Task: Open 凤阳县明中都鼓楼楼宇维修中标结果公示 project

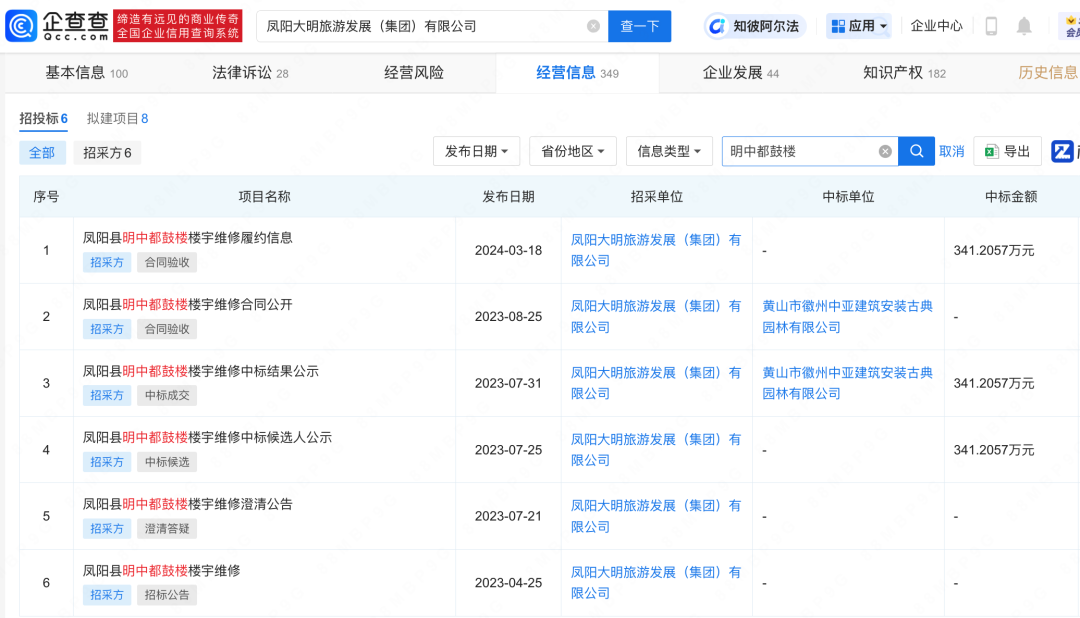Action: point(200,371)
